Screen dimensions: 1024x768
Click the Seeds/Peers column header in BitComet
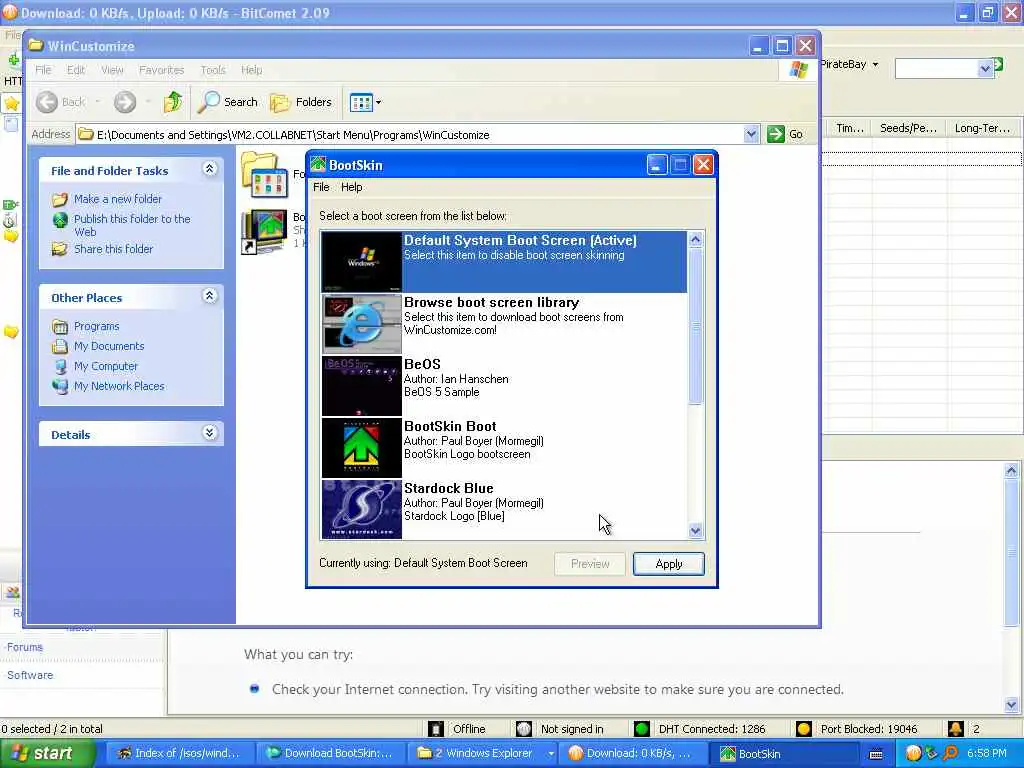click(x=908, y=128)
